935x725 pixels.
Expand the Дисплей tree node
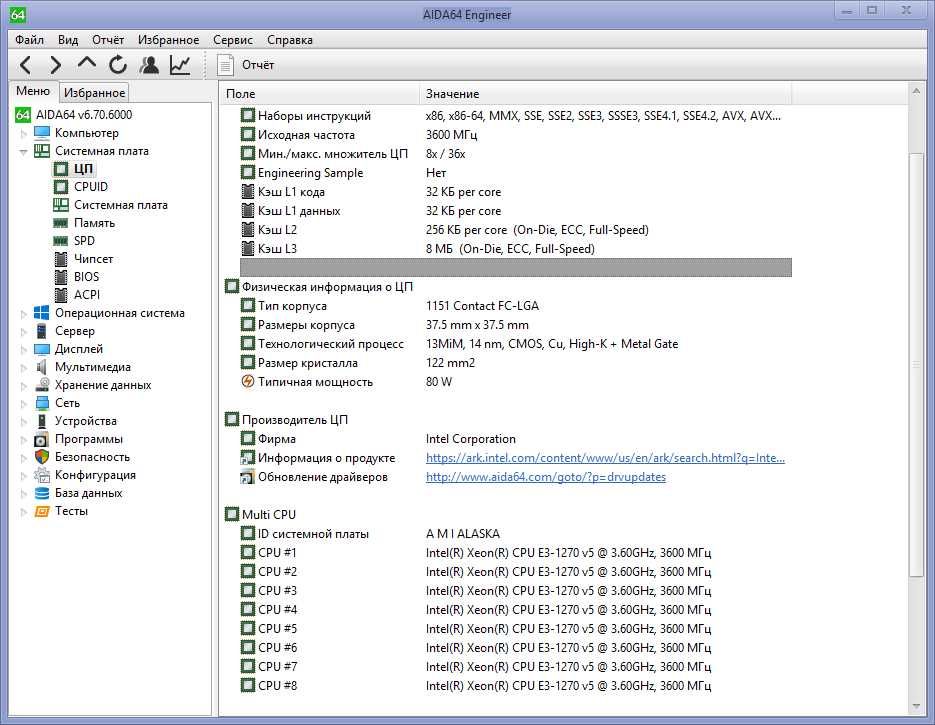[x=24, y=349]
